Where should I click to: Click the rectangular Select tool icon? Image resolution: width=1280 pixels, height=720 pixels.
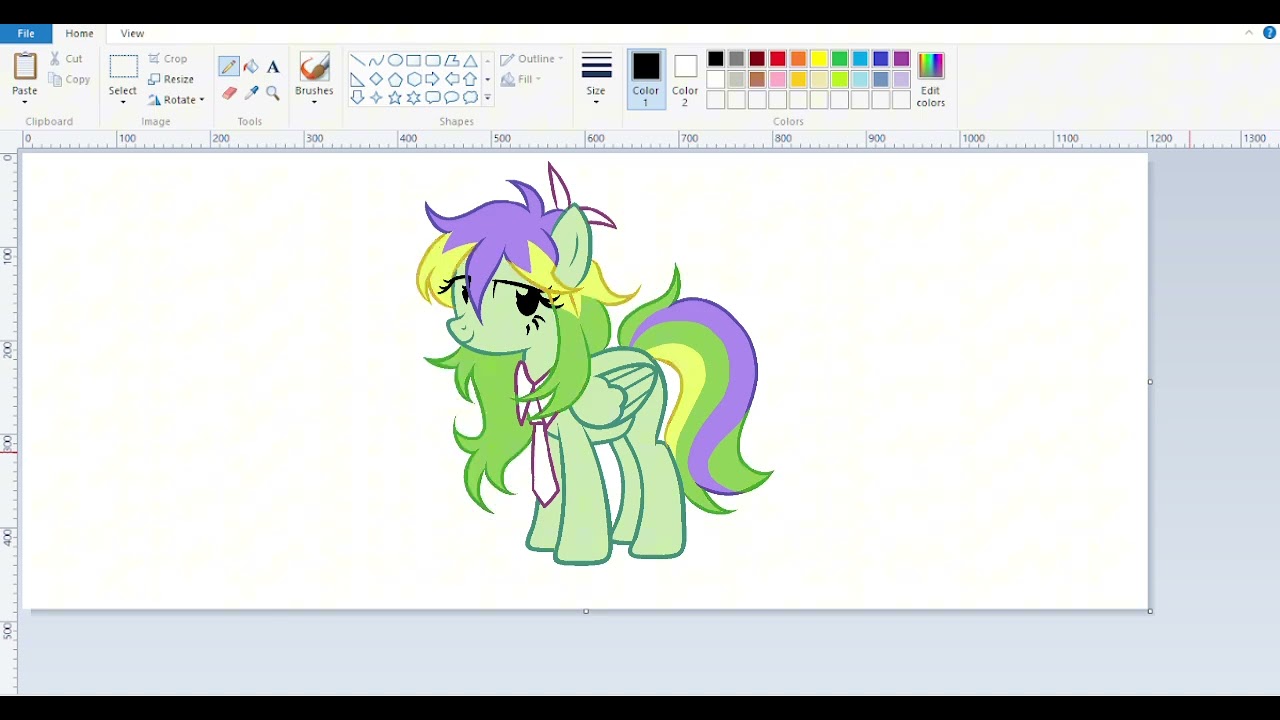123,67
